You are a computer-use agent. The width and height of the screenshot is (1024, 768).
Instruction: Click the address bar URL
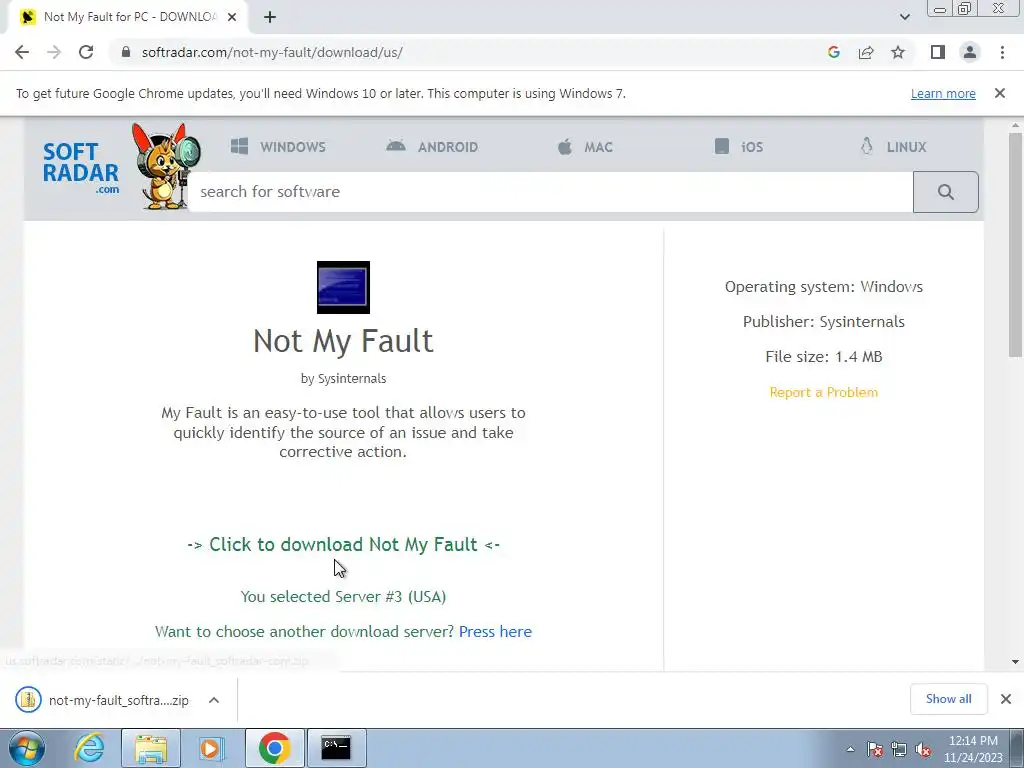[x=272, y=52]
